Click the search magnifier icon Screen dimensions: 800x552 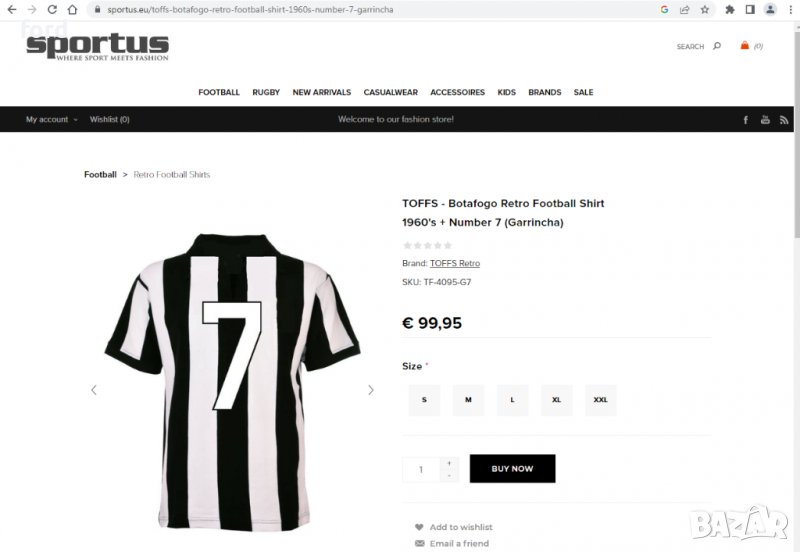pos(717,46)
